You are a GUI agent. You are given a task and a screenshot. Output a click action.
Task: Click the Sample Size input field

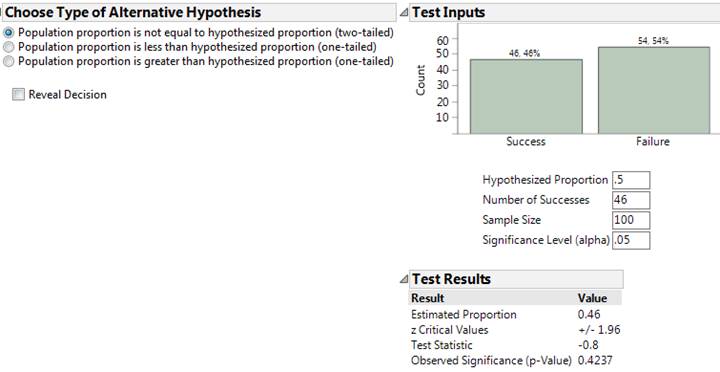pyautogui.click(x=631, y=220)
